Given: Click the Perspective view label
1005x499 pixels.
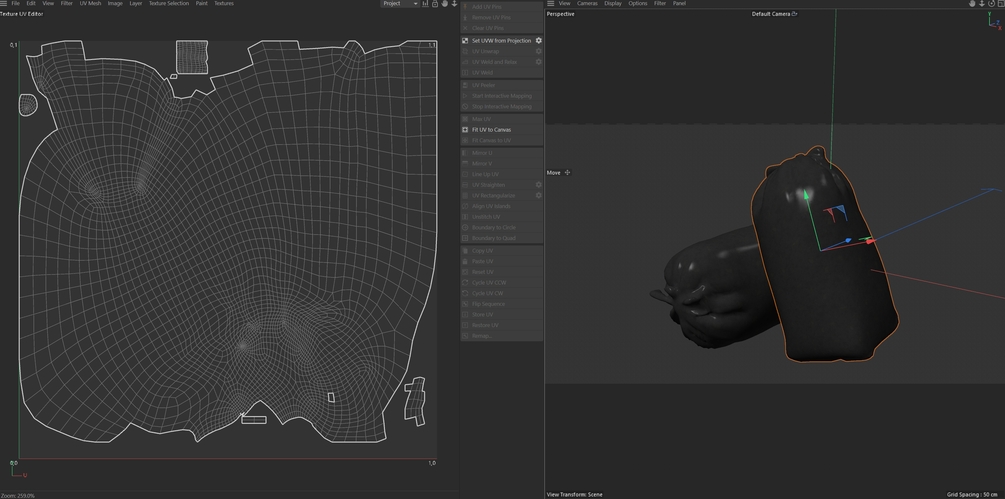Looking at the screenshot, I should [560, 13].
